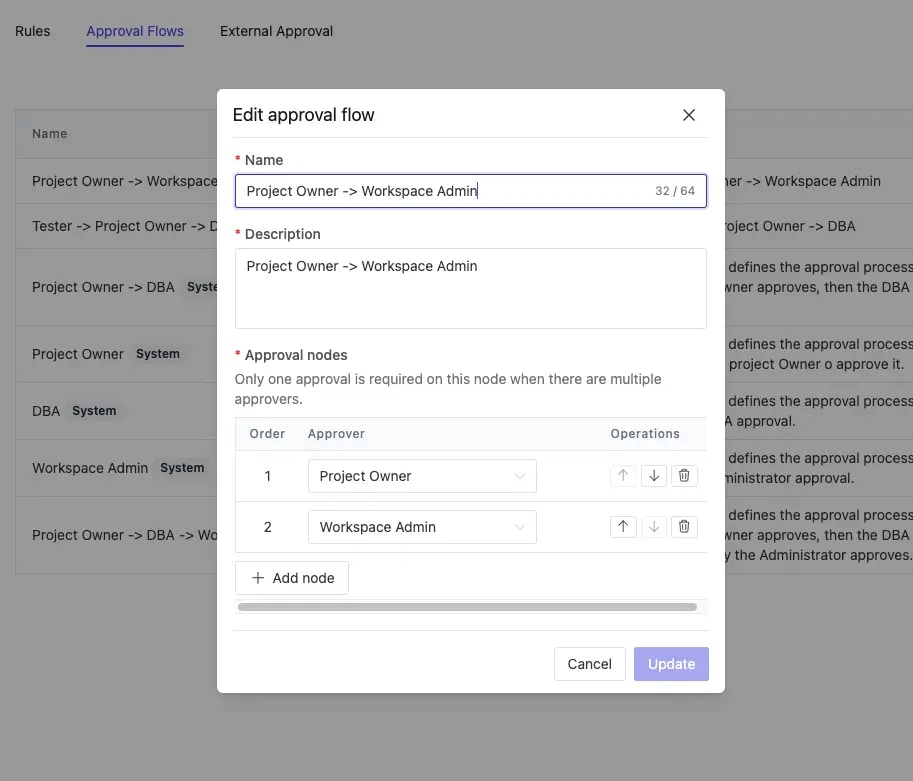
Task: Open the Workspace Admin approver dropdown
Action: (x=422, y=527)
